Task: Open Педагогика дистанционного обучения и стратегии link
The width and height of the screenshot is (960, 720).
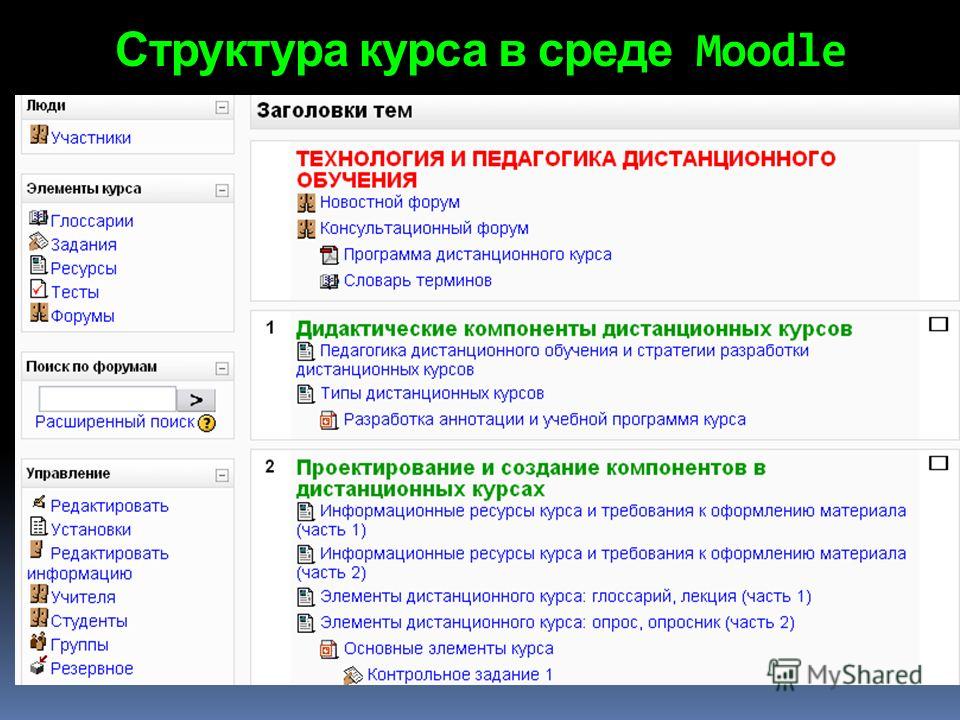Action: pos(552,360)
